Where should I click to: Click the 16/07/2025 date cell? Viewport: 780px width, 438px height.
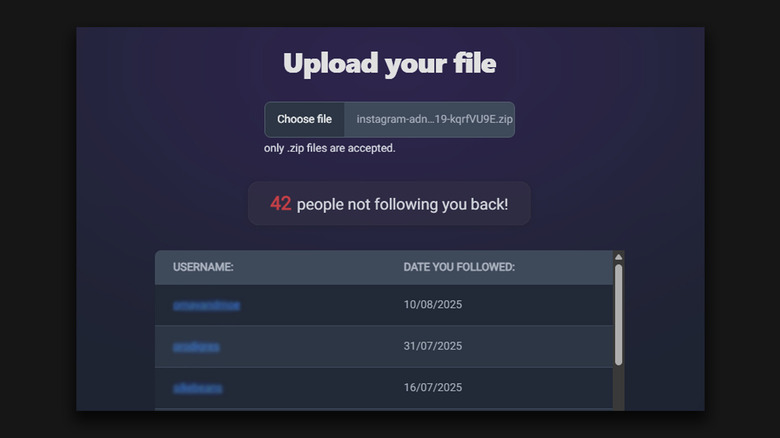433,388
